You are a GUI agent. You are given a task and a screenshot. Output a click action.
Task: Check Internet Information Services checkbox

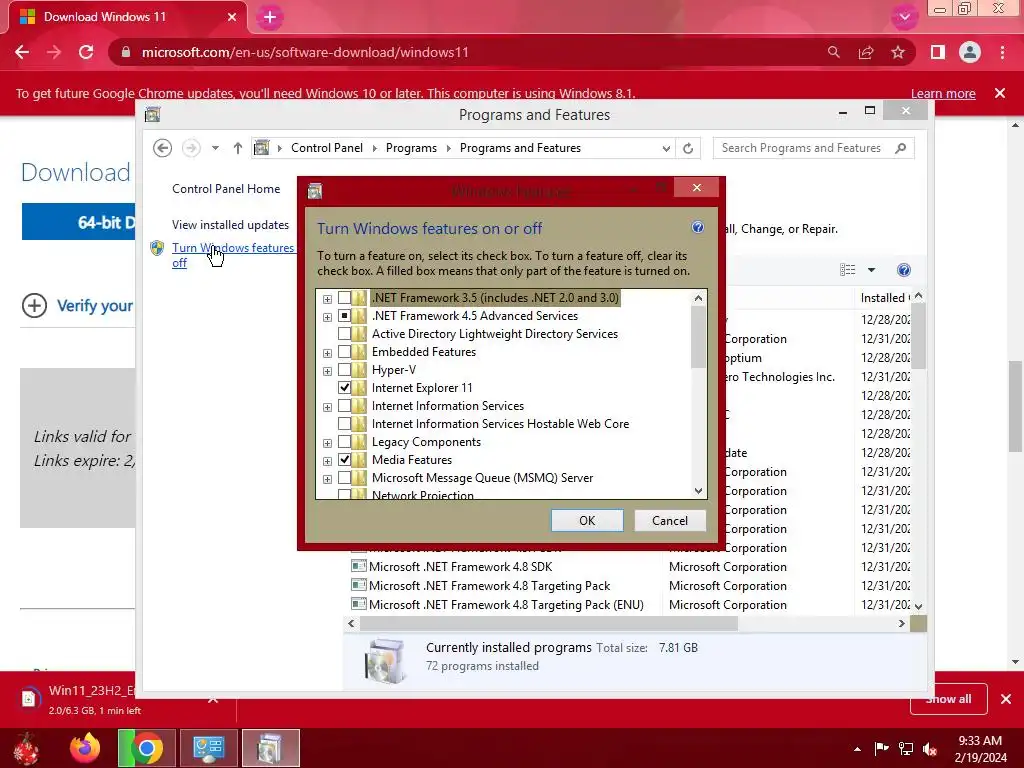344,406
